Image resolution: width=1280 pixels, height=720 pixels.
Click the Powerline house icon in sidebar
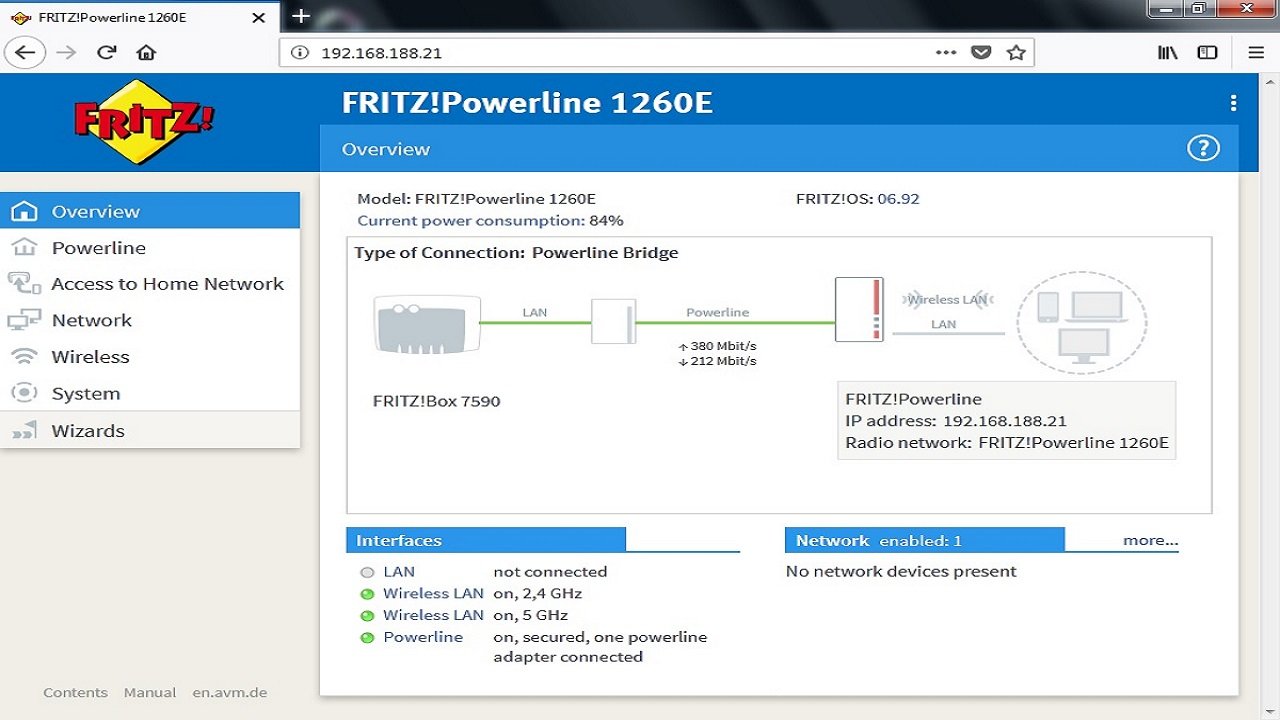click(x=24, y=248)
